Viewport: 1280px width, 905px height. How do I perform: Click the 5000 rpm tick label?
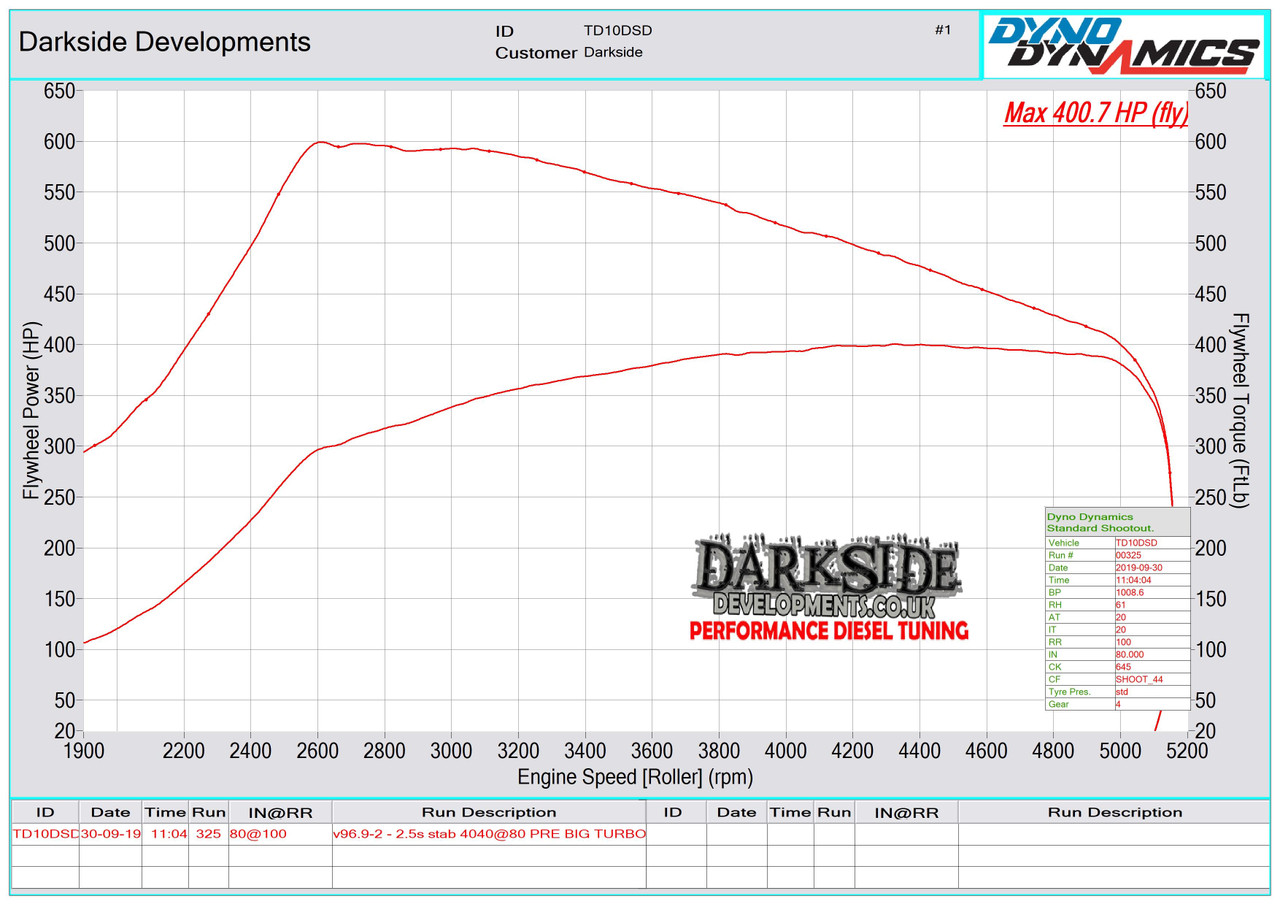click(1121, 749)
